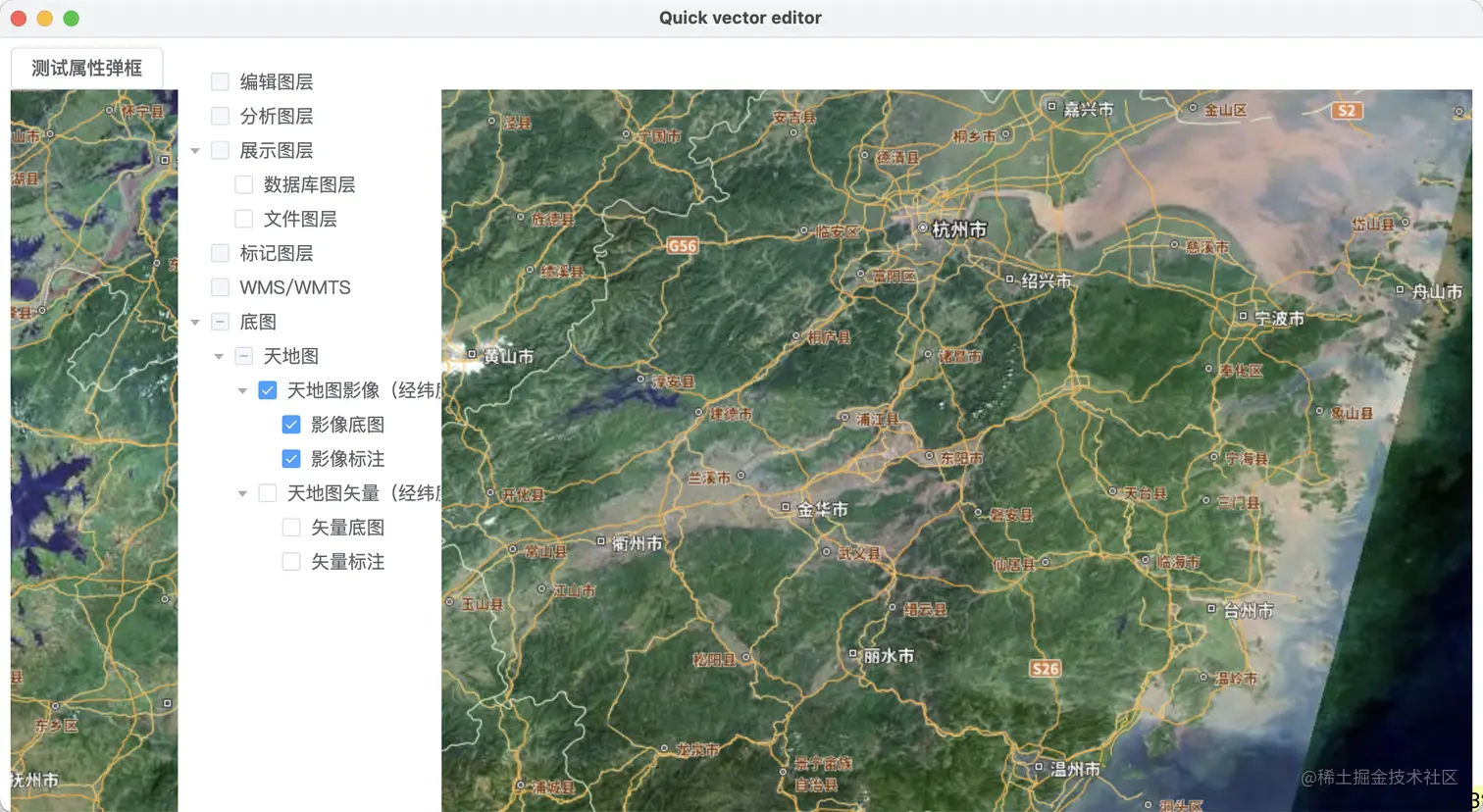Select the 文件图层 tree label

300,219
